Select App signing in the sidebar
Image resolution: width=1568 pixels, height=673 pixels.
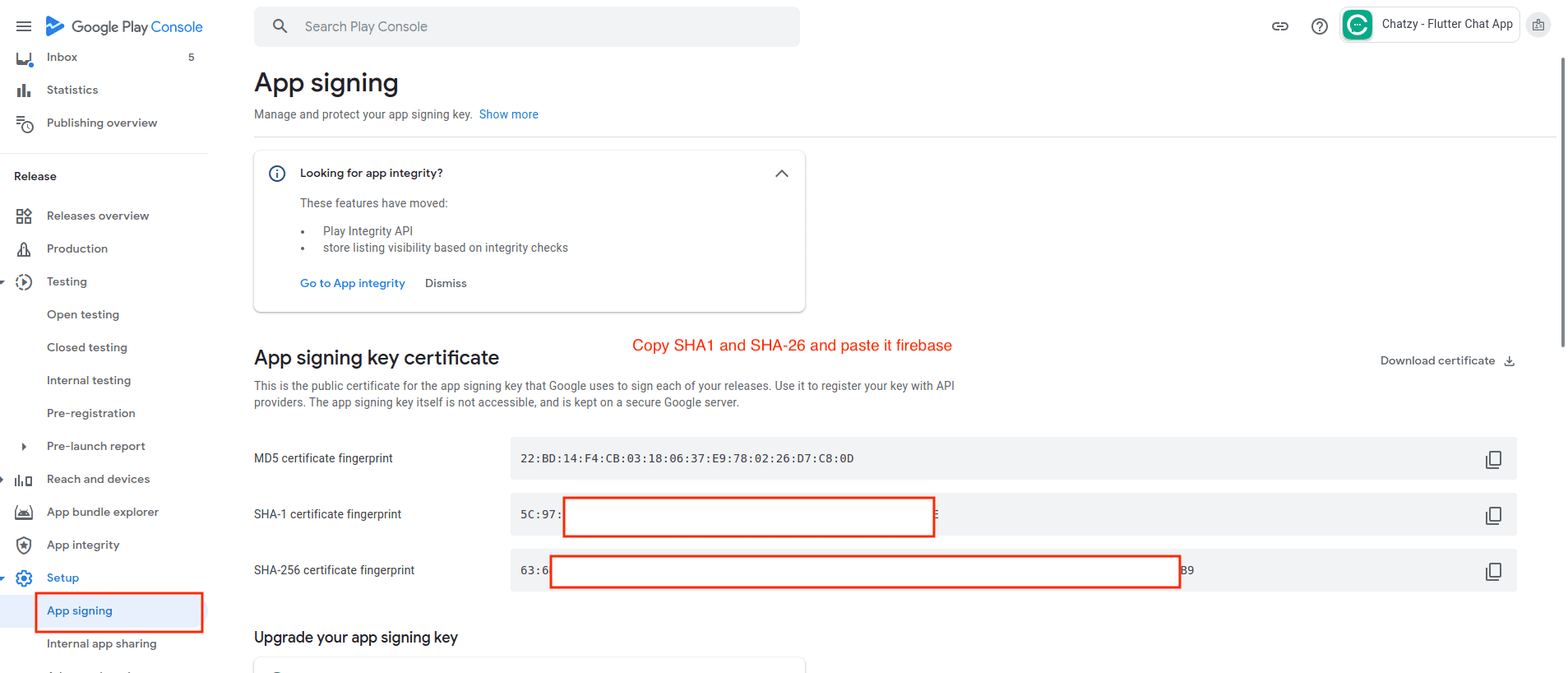[80, 611]
